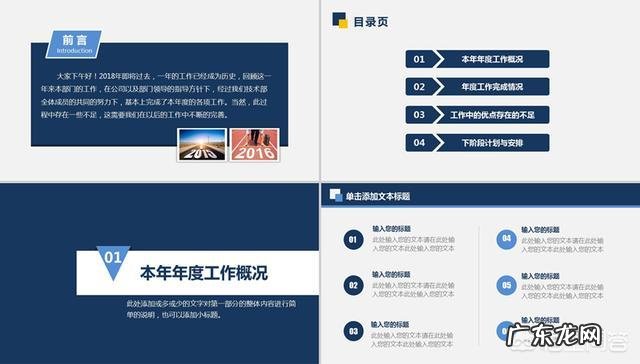
Task: Click the dark blue 03 circle
Action: [x=353, y=331]
